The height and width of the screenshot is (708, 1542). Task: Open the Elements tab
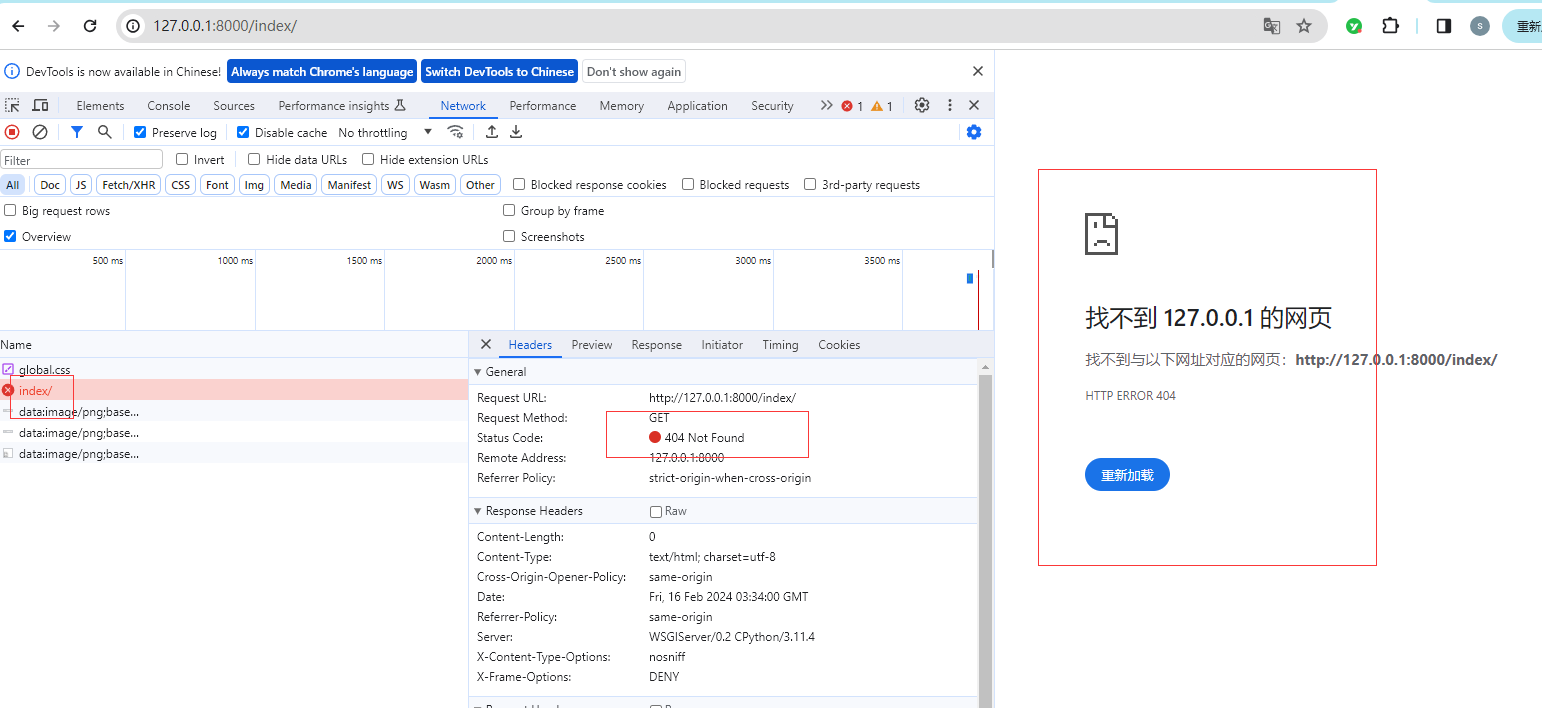pyautogui.click(x=100, y=105)
